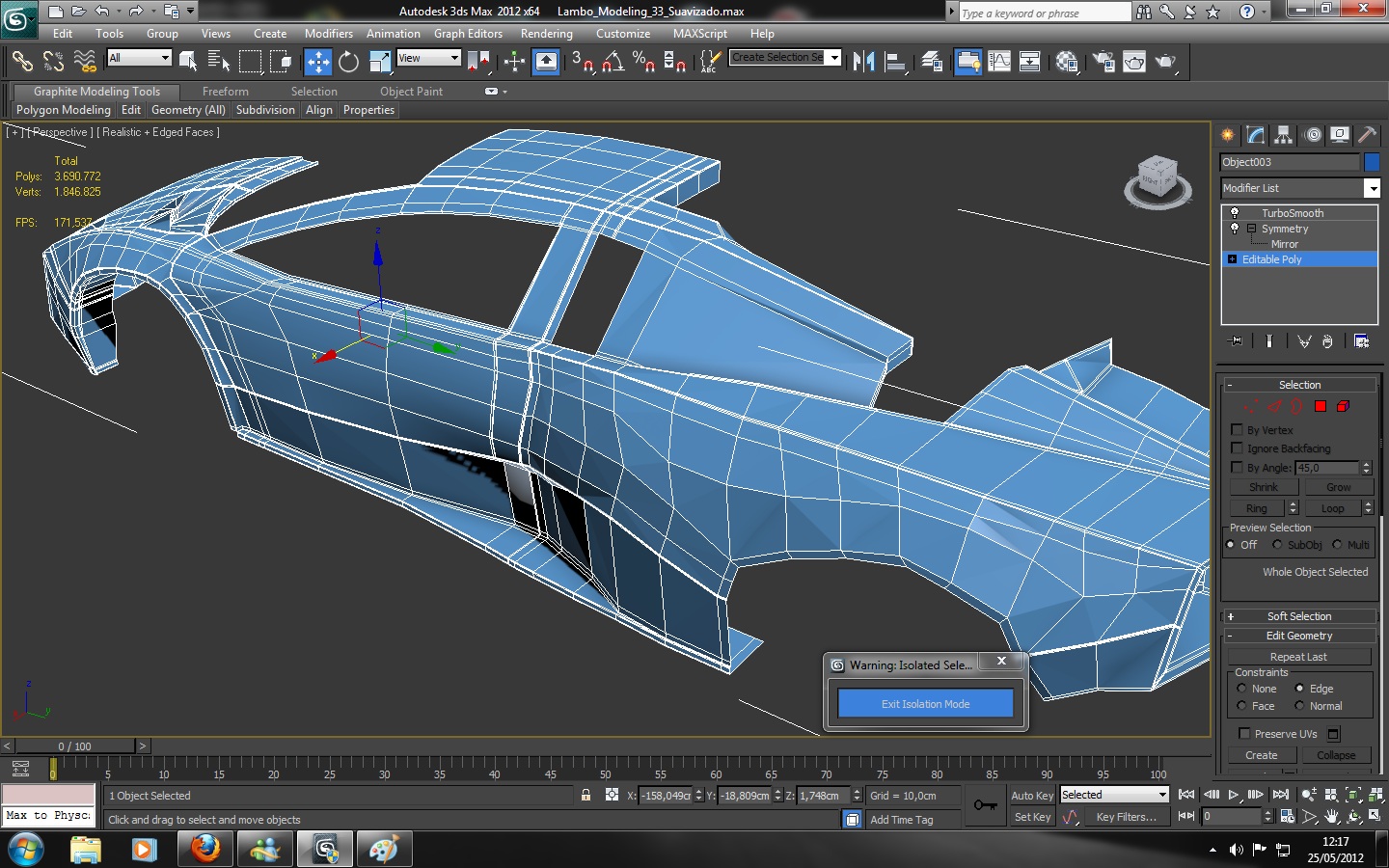Open the Utilities hammer panel
The height and width of the screenshot is (868, 1389).
(x=1367, y=135)
